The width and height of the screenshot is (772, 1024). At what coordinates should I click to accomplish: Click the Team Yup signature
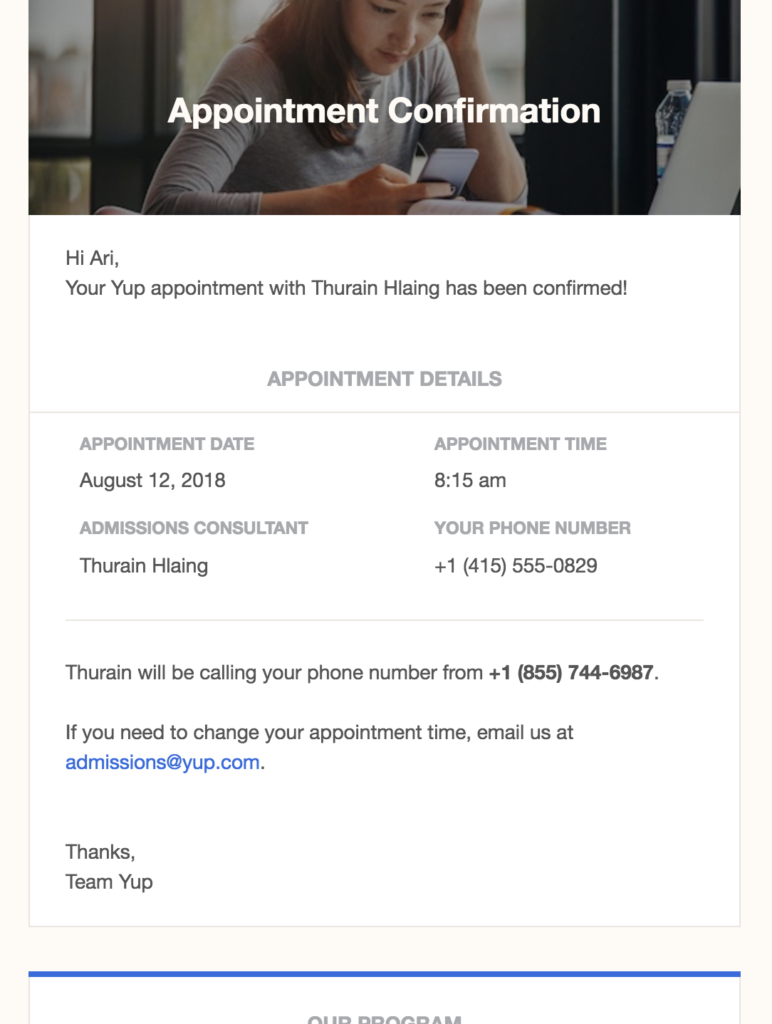(109, 882)
